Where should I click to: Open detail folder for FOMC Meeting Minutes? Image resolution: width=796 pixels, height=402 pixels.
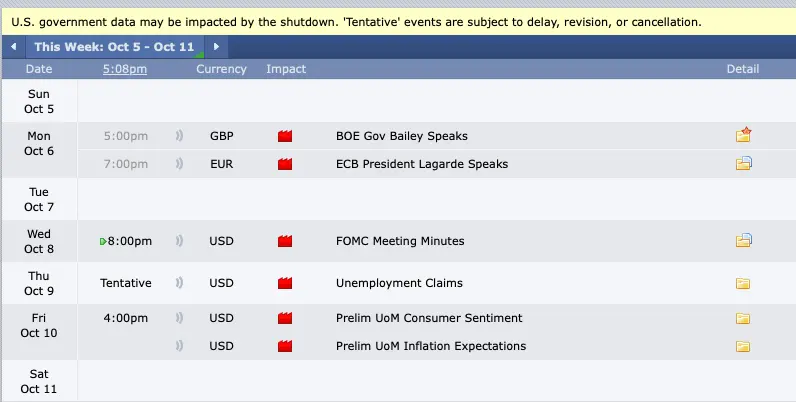[x=743, y=240]
